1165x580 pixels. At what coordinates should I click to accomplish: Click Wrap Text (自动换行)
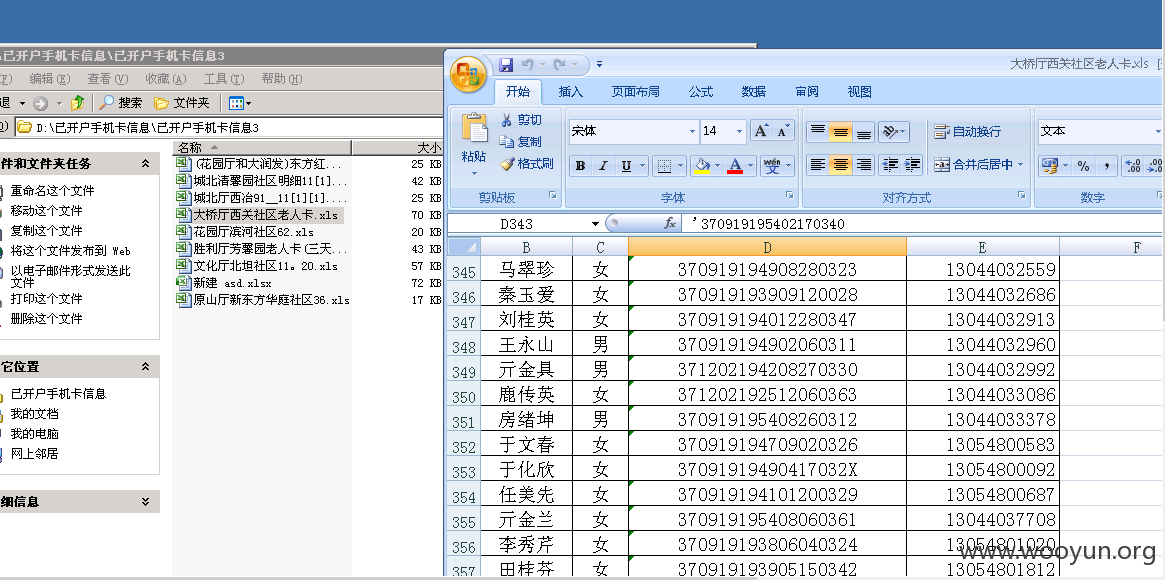click(x=967, y=131)
